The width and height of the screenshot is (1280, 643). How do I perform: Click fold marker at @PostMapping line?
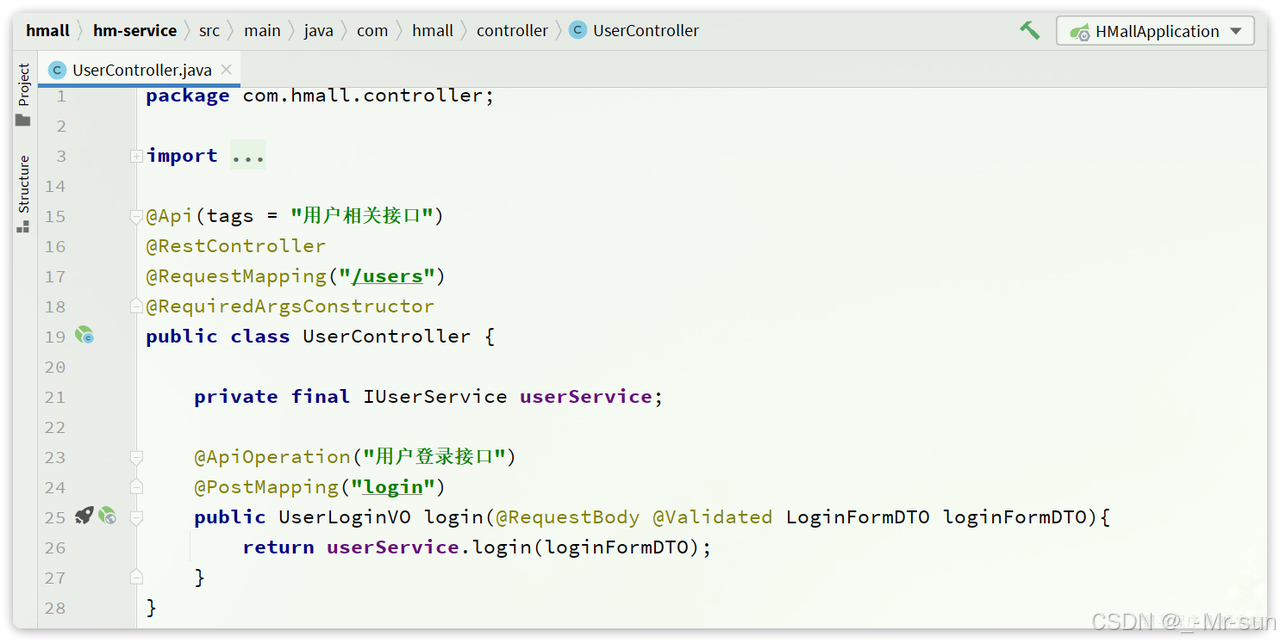[136, 487]
